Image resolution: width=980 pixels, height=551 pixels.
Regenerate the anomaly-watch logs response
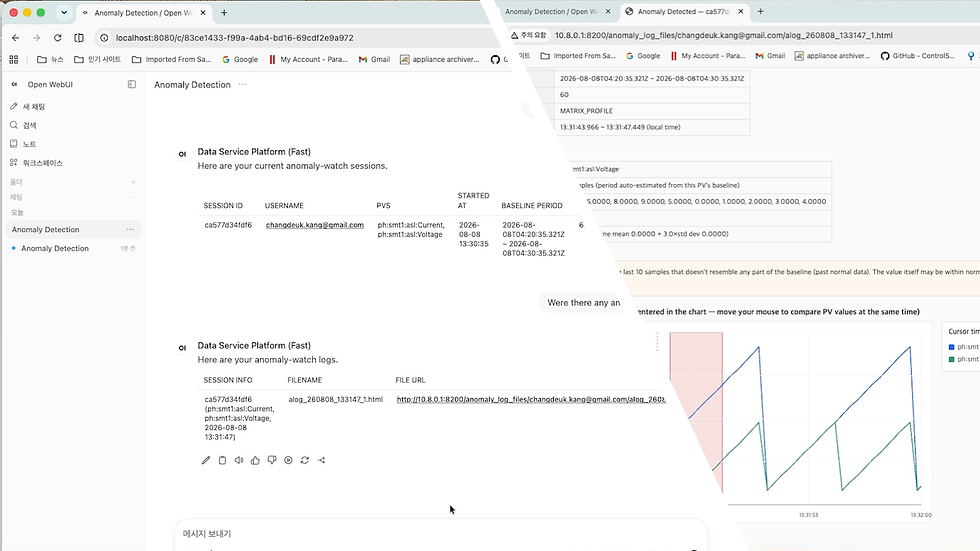(305, 460)
